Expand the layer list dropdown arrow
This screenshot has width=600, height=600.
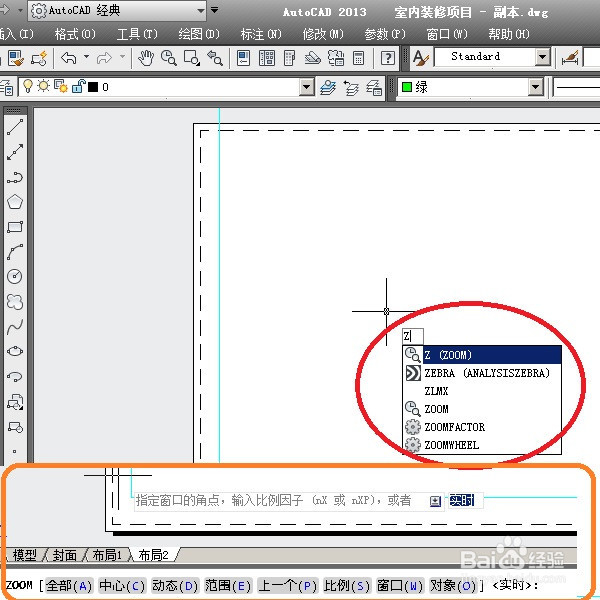click(306, 87)
